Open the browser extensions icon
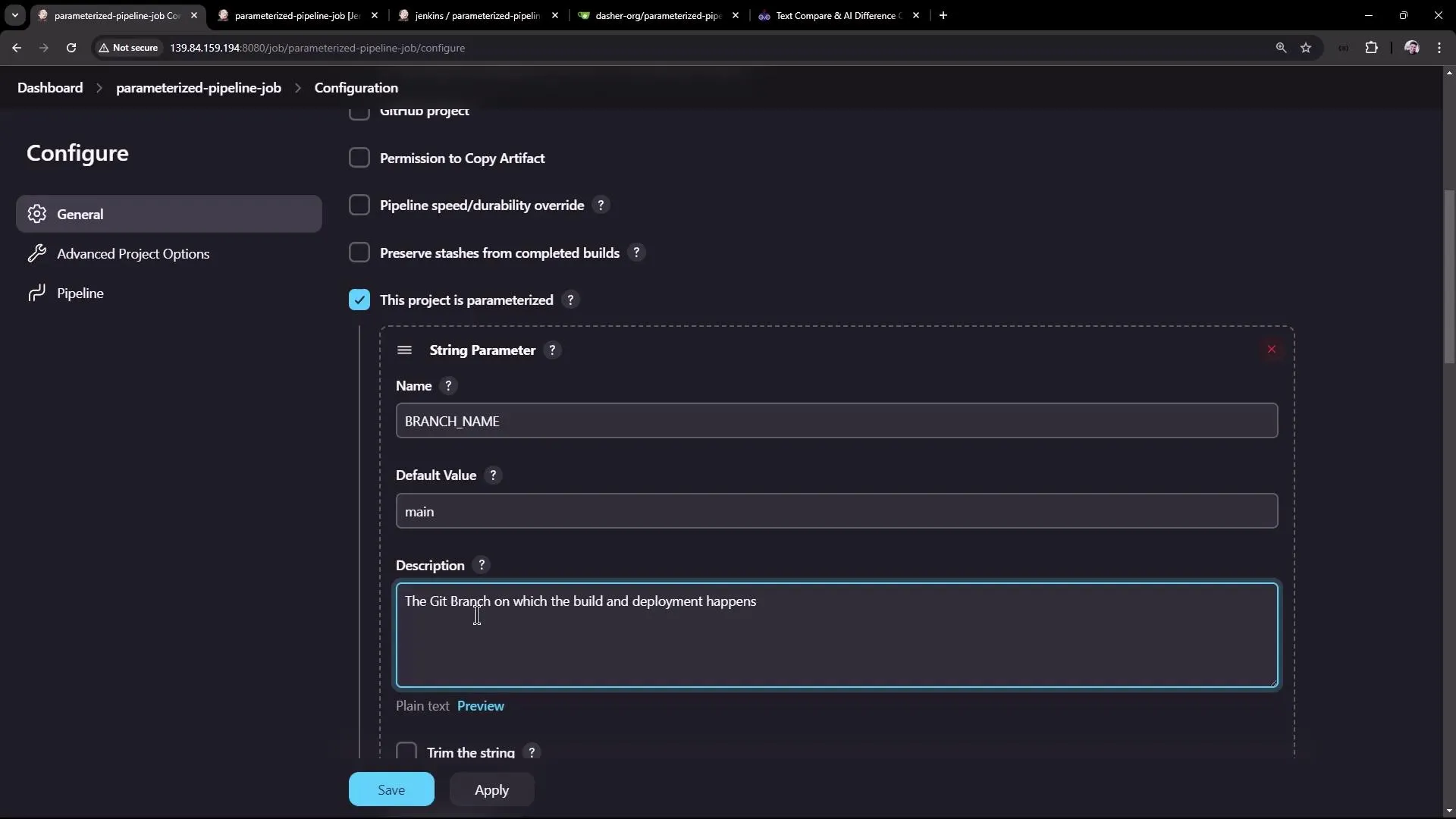Screen dimensions: 1456x819 1373,47
